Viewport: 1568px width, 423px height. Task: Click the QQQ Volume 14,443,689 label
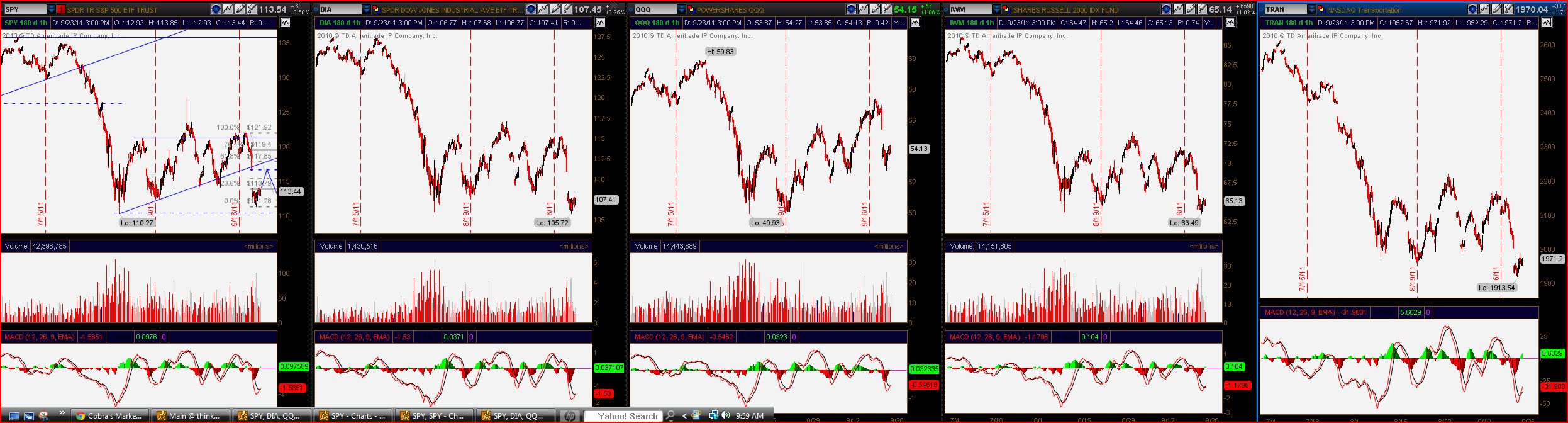tap(665, 246)
